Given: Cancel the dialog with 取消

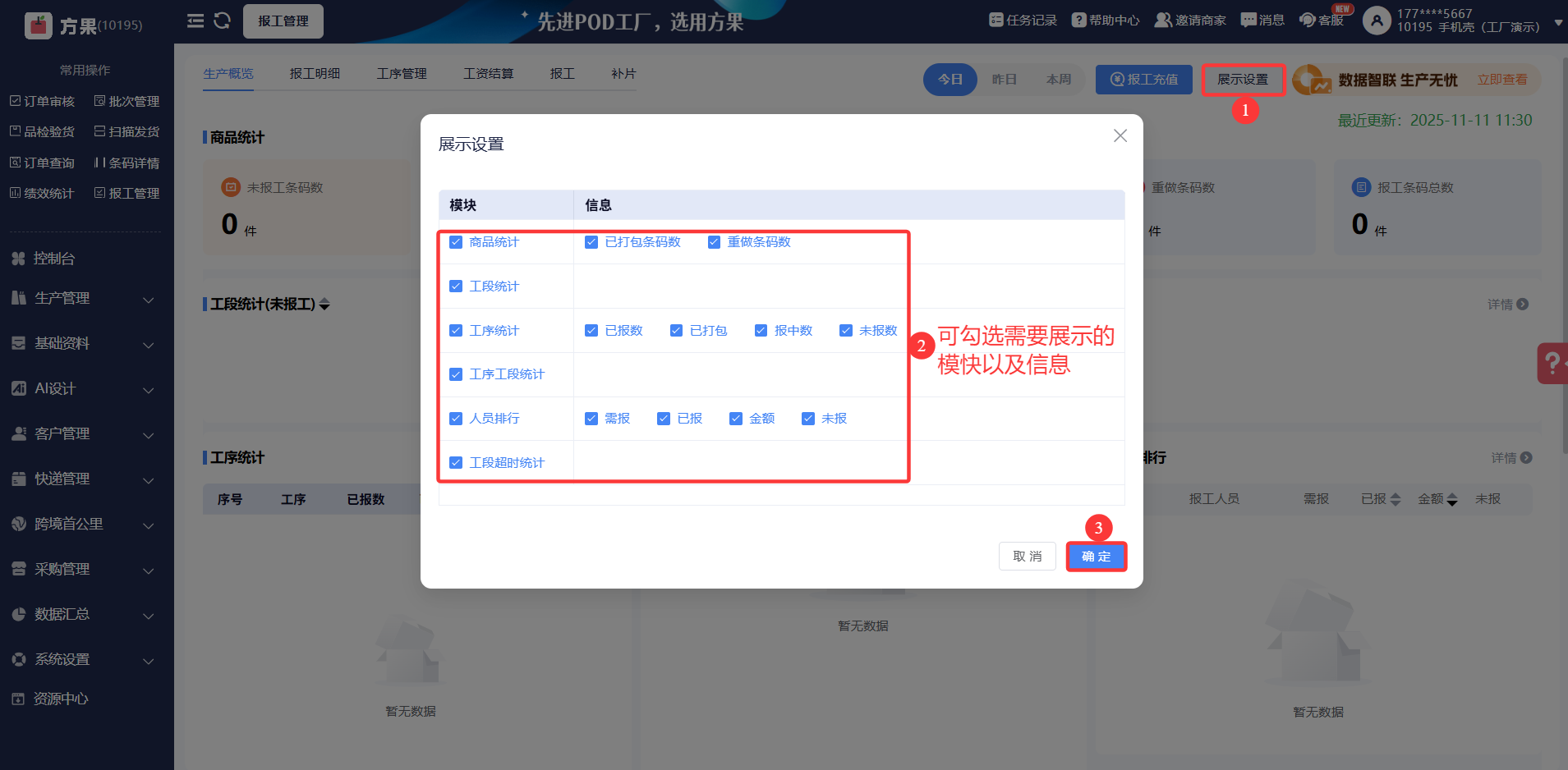Looking at the screenshot, I should 1028,557.
